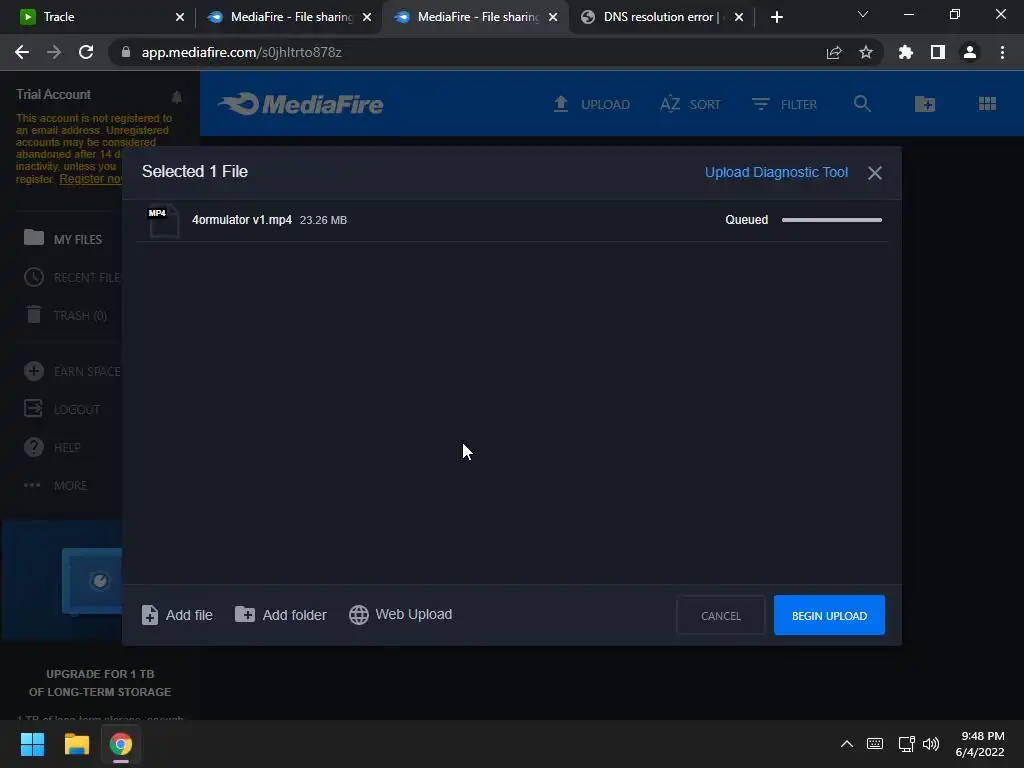
Task: Open Chrome three-dot menu
Action: [1002, 52]
